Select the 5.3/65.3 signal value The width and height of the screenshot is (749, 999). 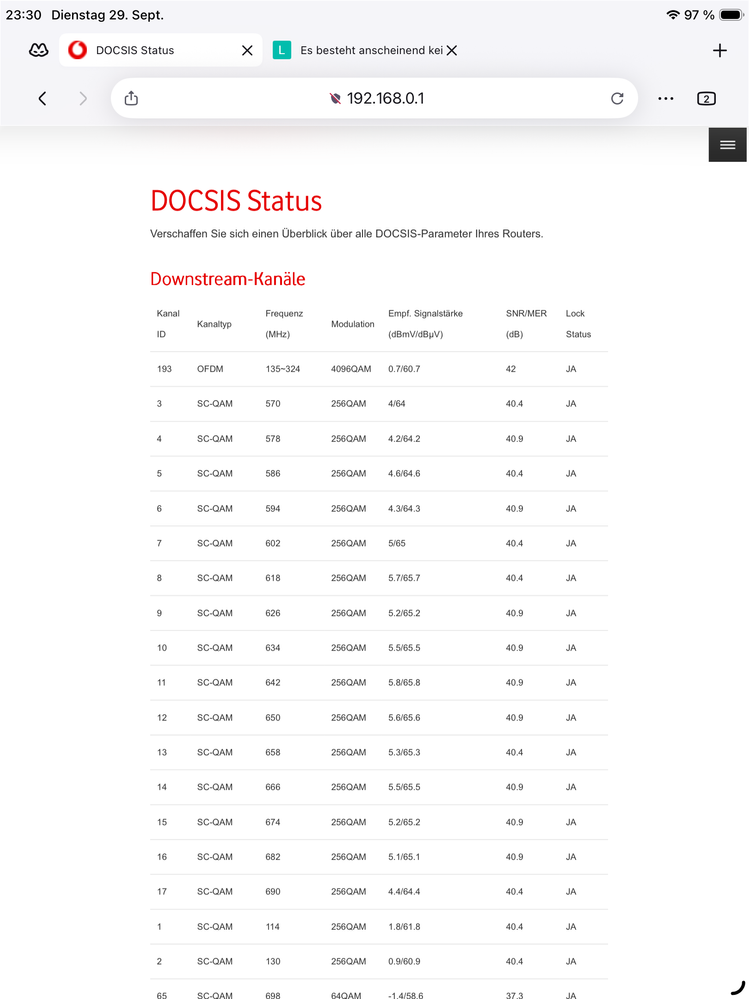(x=404, y=752)
